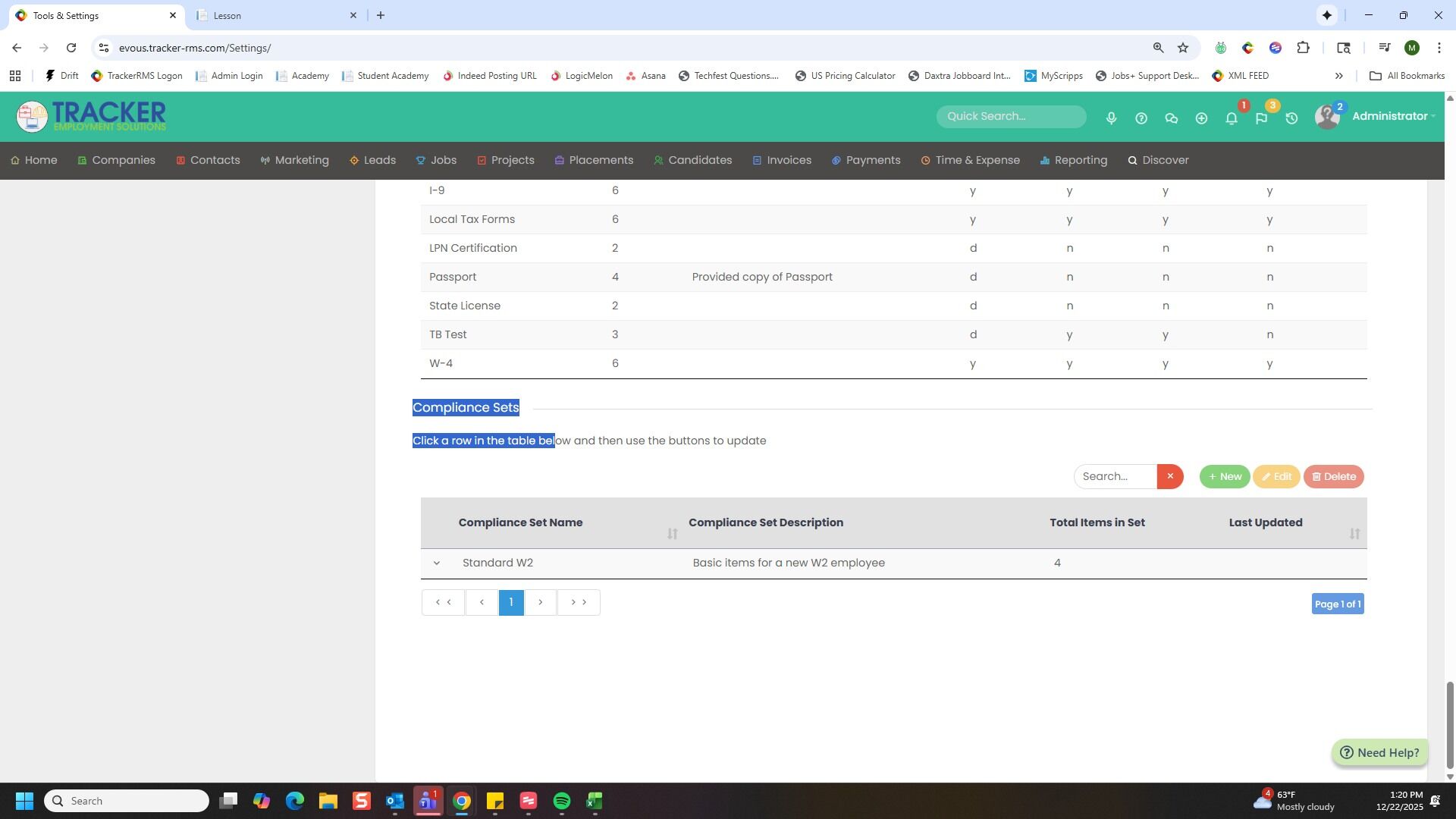Open the notifications bell icon
Screen dimensions: 1456x819
(1232, 118)
